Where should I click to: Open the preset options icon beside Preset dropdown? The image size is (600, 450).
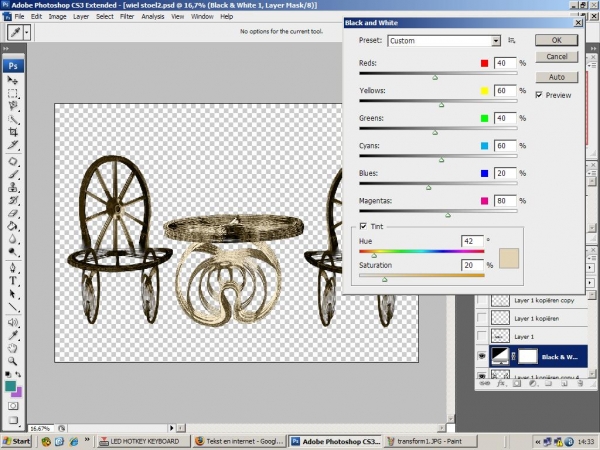pos(512,40)
